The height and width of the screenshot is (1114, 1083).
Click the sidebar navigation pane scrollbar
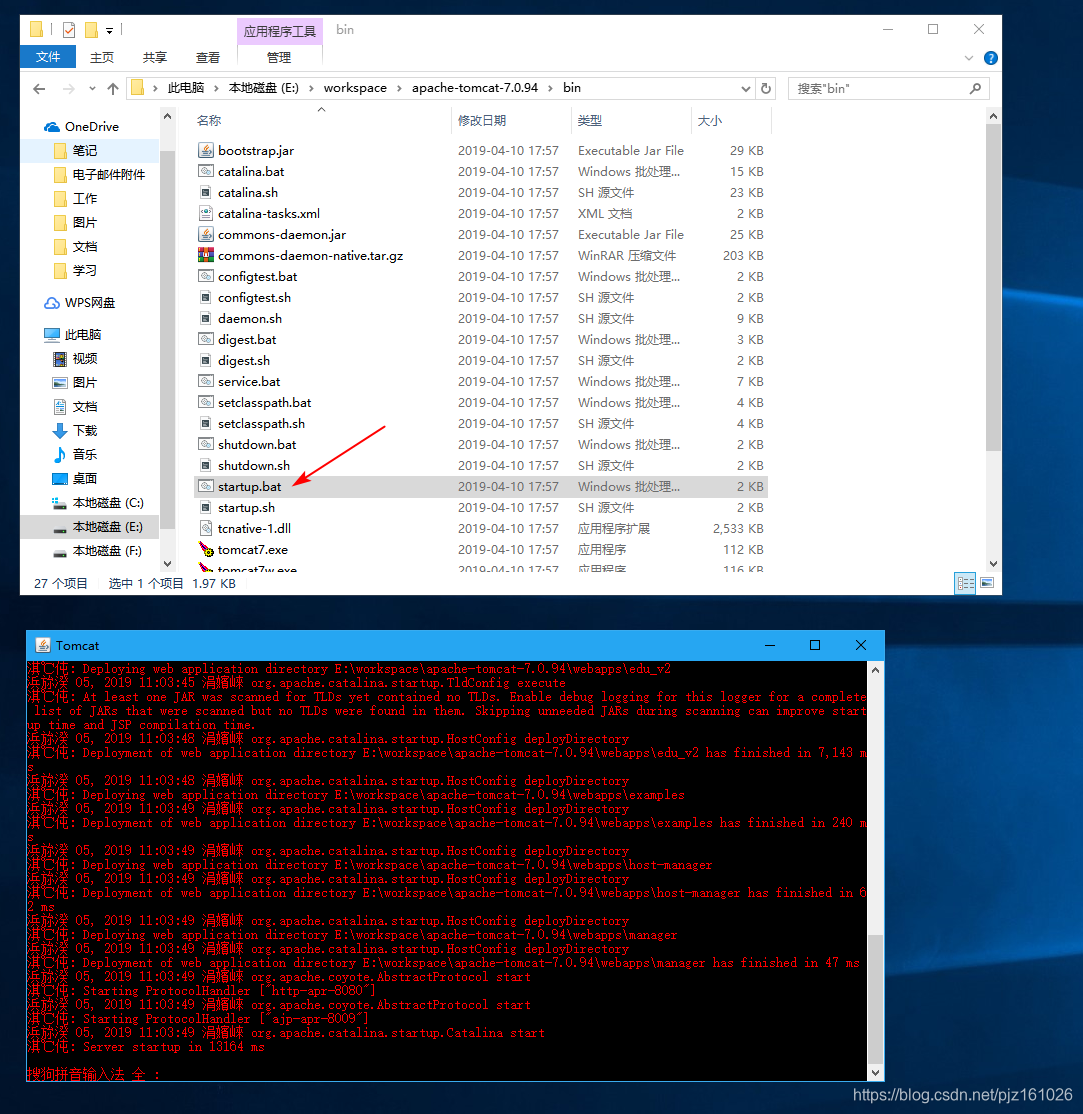coord(168,340)
